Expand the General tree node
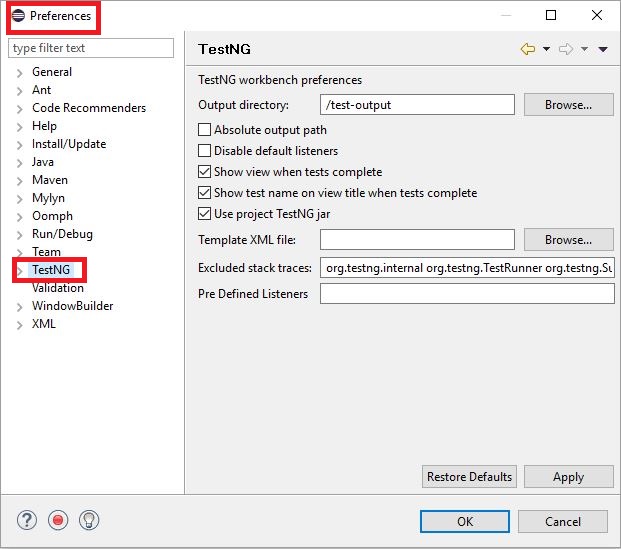 [20, 73]
